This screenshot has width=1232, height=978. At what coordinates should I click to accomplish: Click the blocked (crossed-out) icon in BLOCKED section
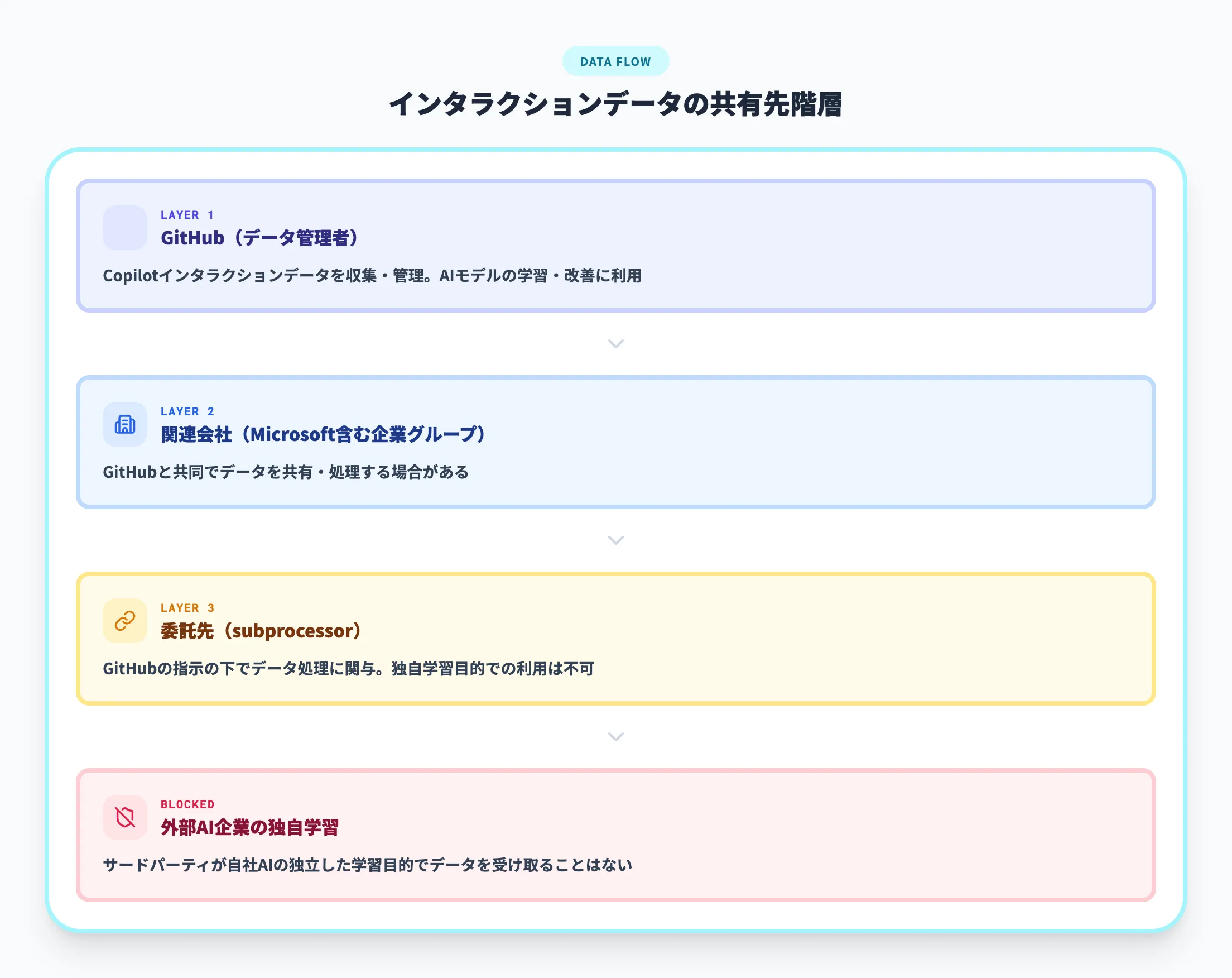pos(124,817)
